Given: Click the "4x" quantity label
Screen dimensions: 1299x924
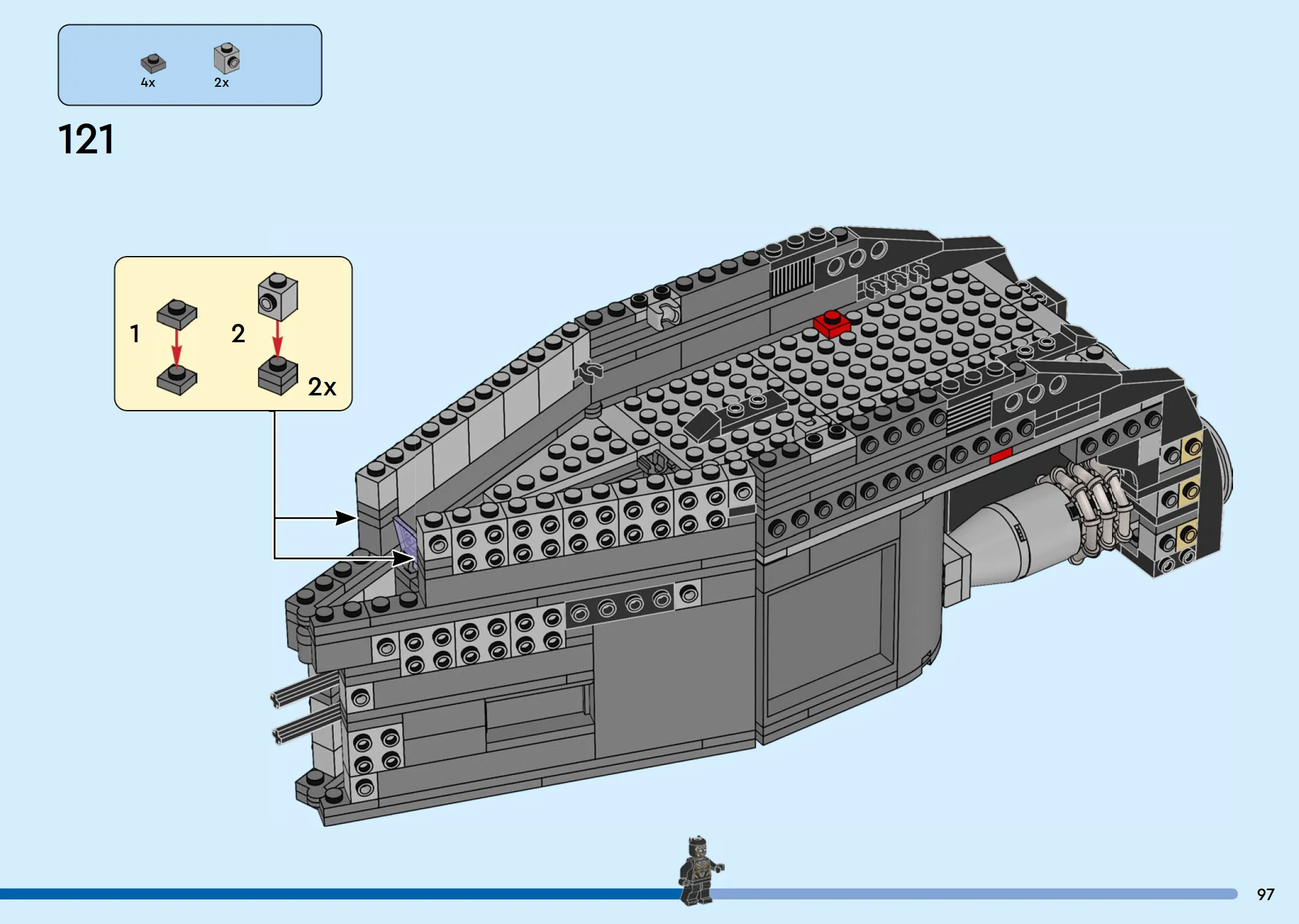Looking at the screenshot, I should click(148, 82).
